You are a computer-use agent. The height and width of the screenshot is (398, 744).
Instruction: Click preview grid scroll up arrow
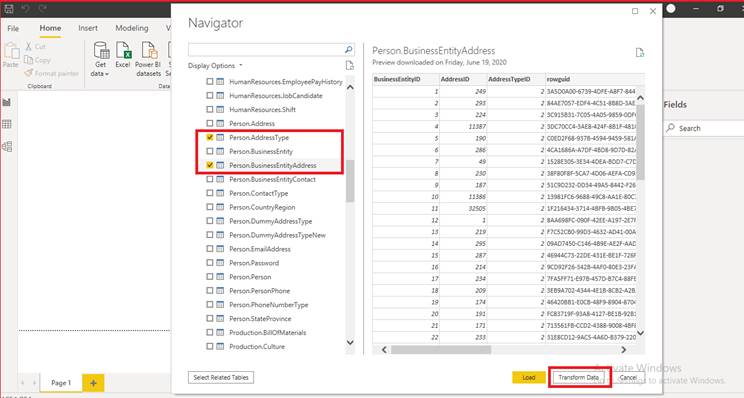pyautogui.click(x=640, y=98)
